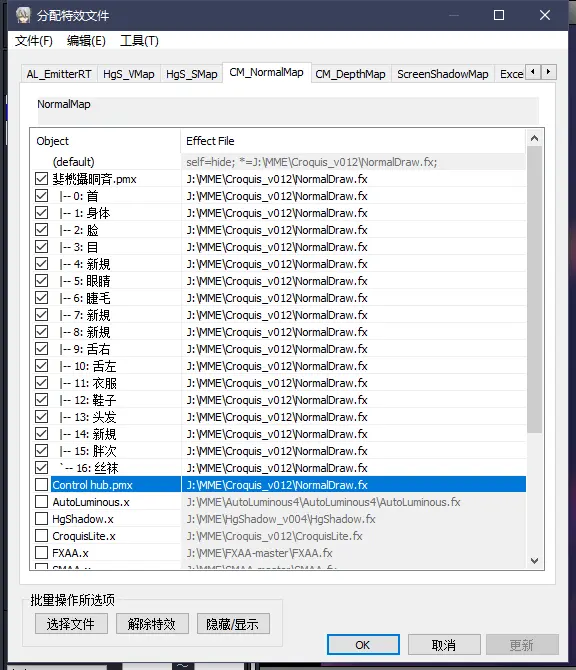Click the Control hub.pmx NormalDraw.fx path

277,485
